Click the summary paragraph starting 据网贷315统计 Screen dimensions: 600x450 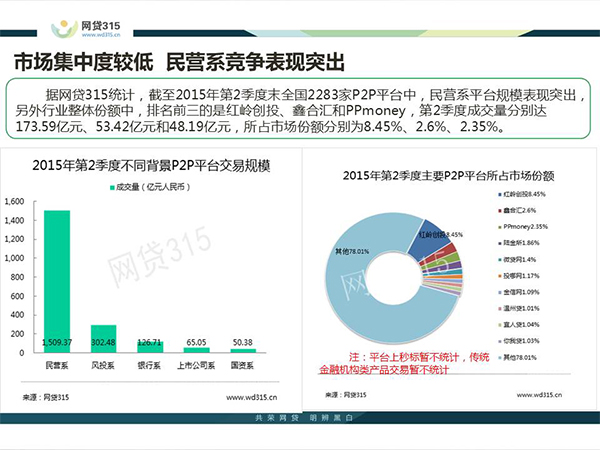pos(298,110)
